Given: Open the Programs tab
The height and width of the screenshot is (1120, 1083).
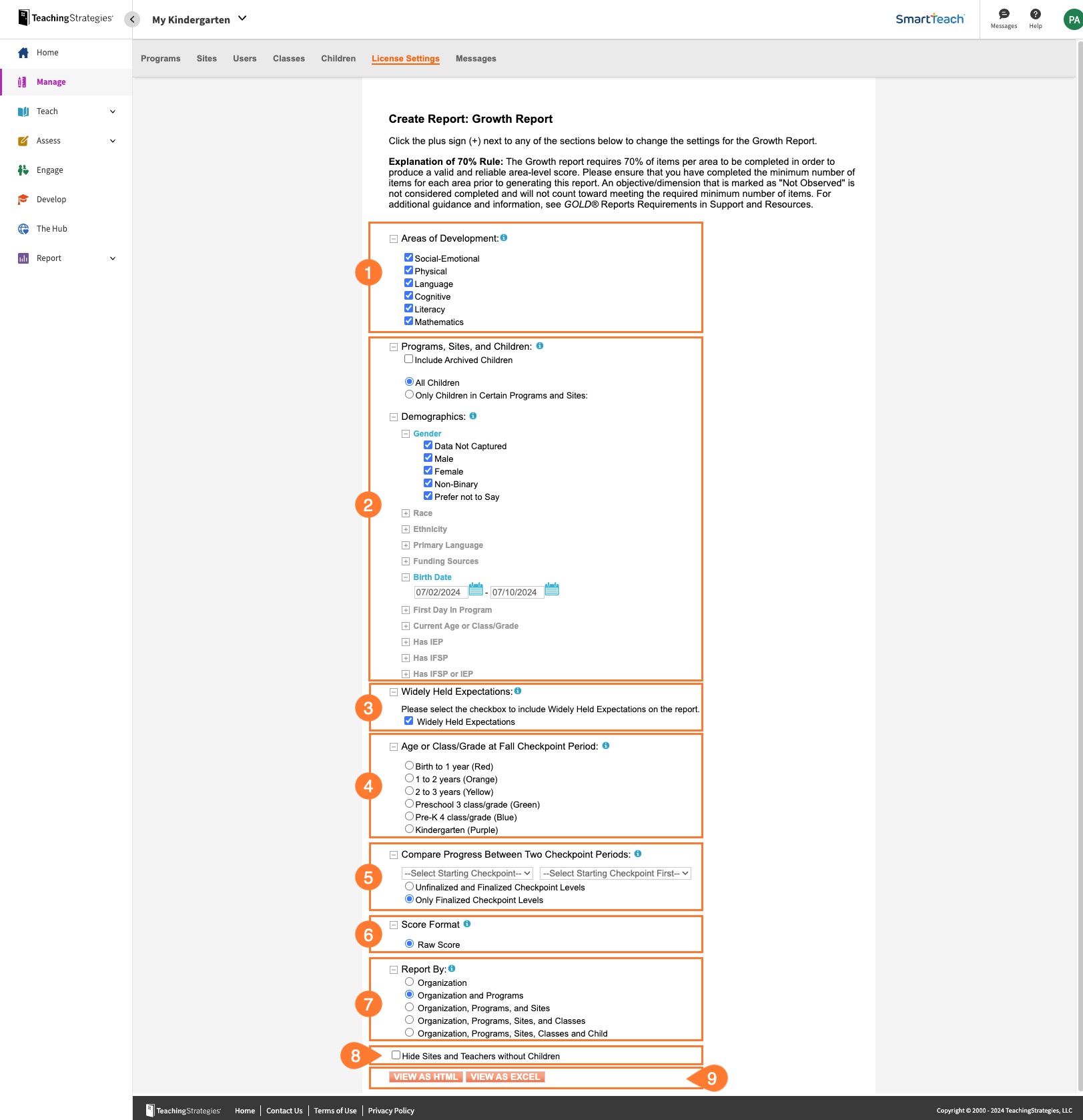Looking at the screenshot, I should coord(160,59).
